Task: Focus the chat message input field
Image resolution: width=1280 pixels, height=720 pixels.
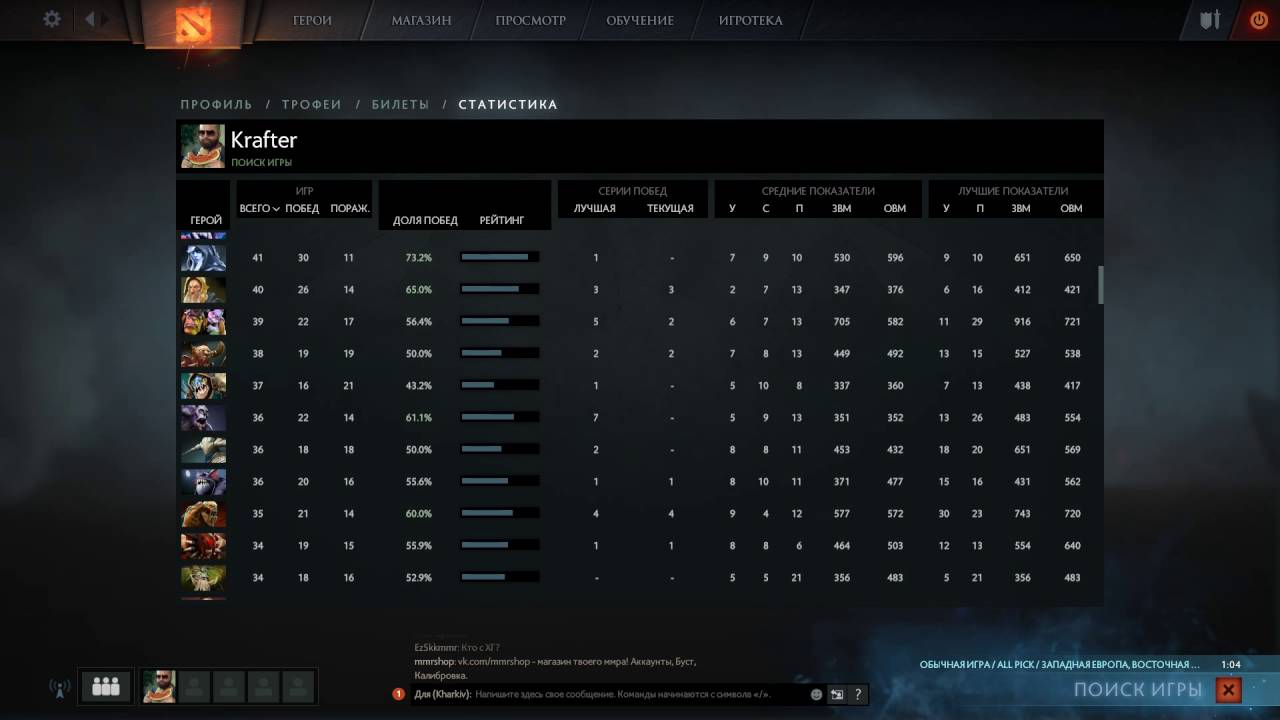Action: pos(640,694)
